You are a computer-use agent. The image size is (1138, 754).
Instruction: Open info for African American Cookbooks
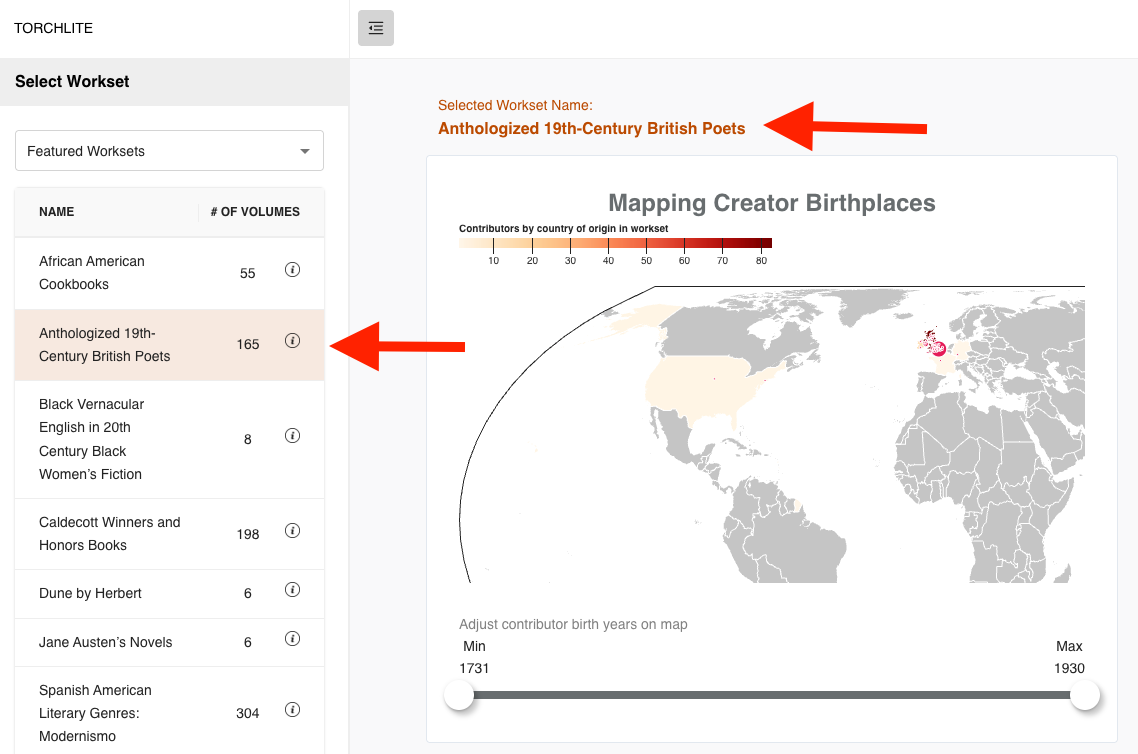[292, 270]
